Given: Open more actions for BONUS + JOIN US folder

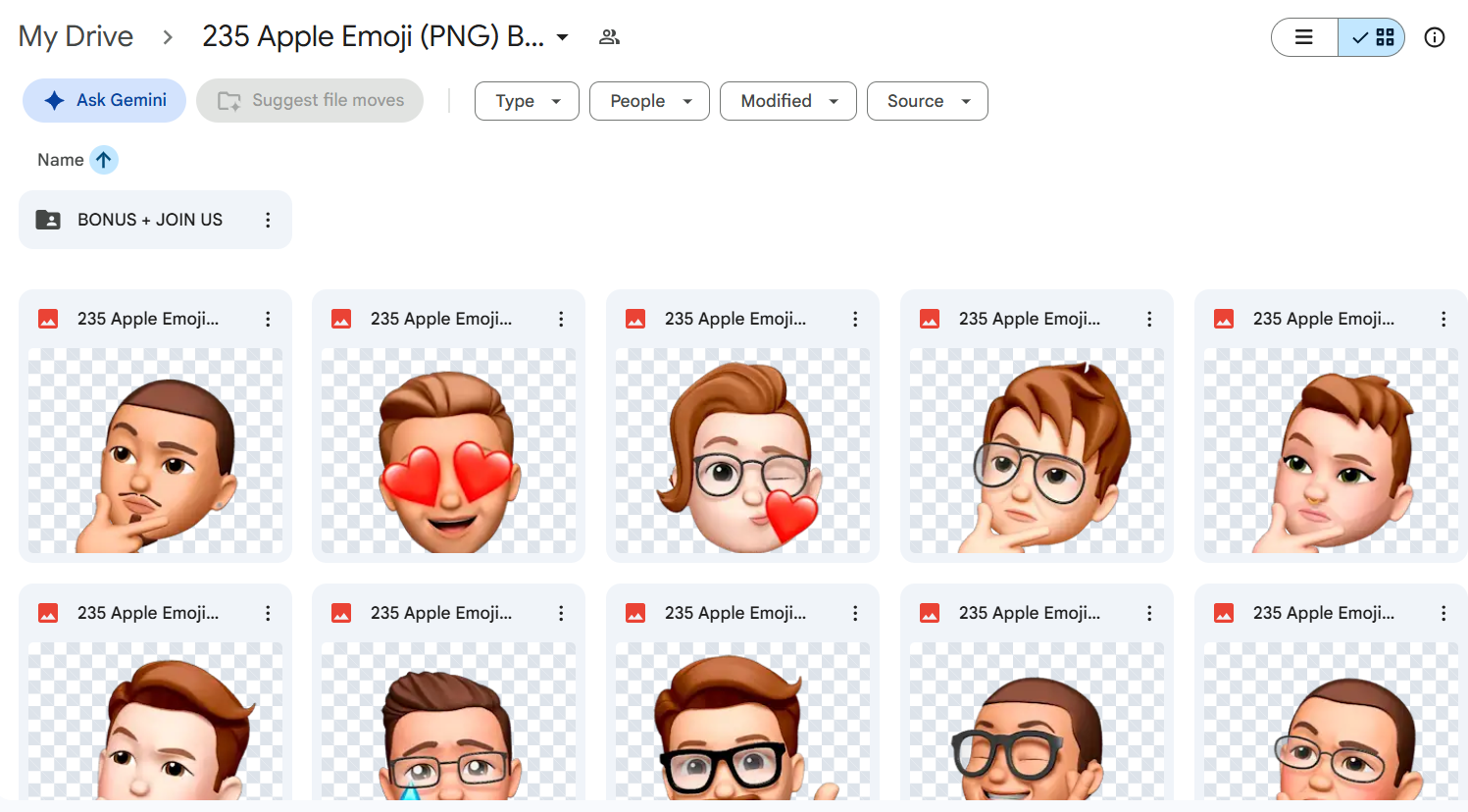Looking at the screenshot, I should point(268,220).
